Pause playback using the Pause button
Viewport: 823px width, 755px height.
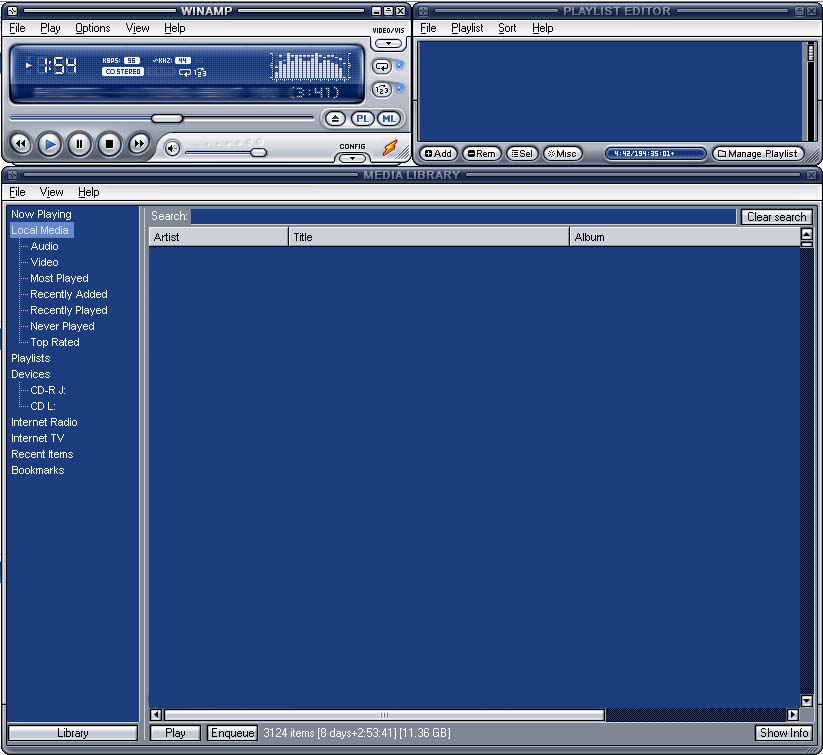click(x=79, y=144)
